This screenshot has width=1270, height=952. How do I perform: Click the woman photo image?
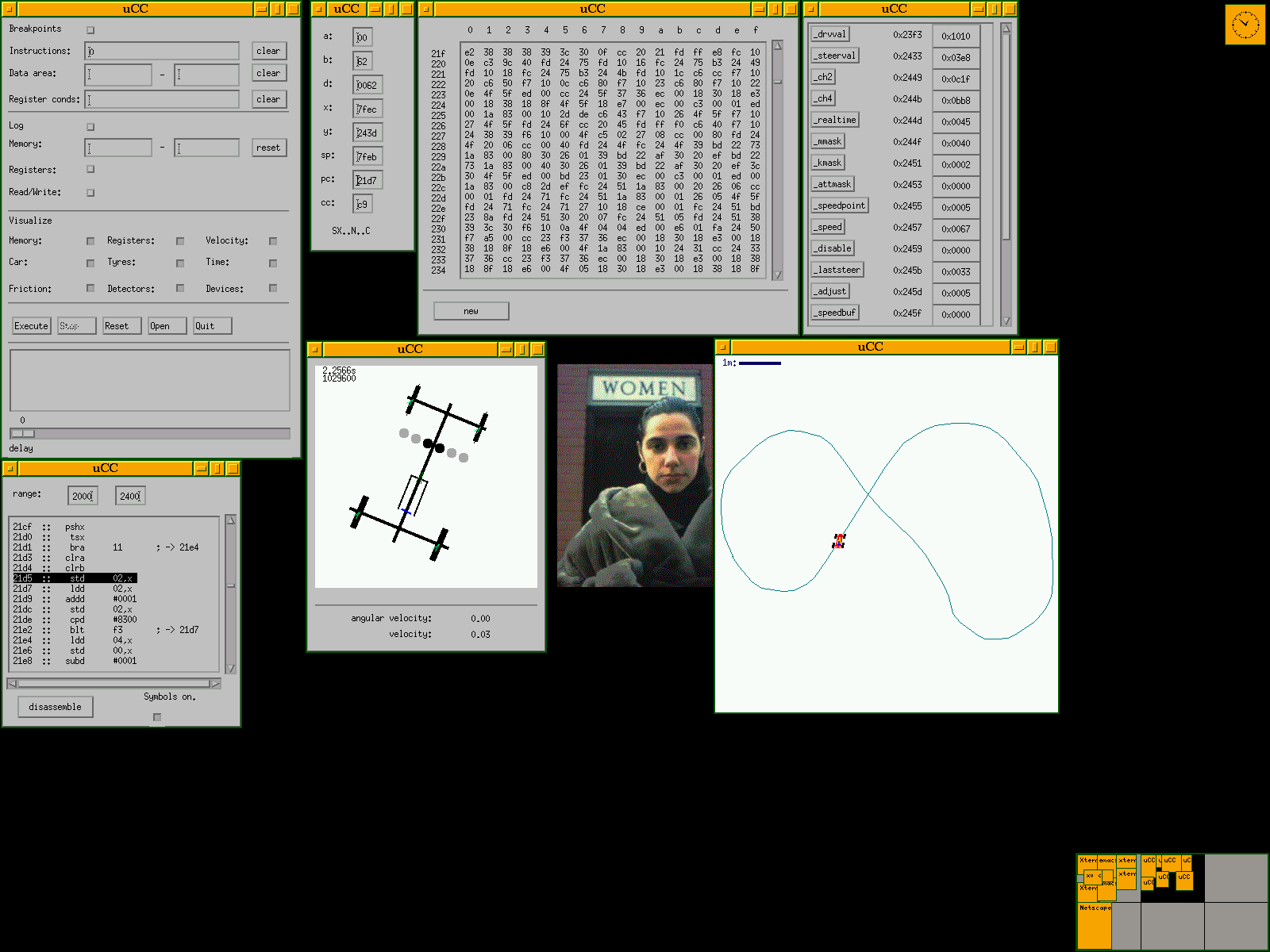[634, 475]
